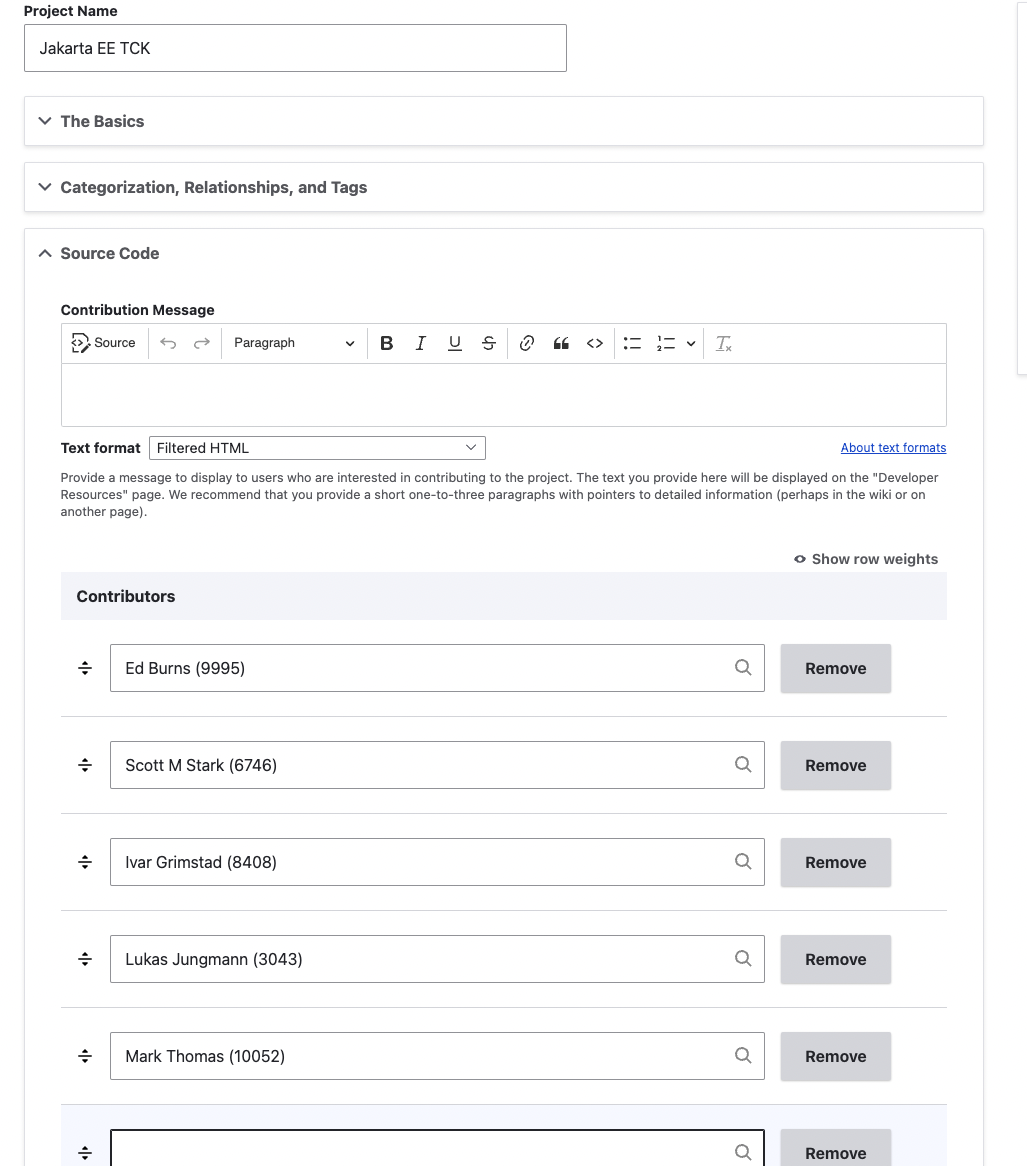Click the Bold formatting icon

(387, 343)
